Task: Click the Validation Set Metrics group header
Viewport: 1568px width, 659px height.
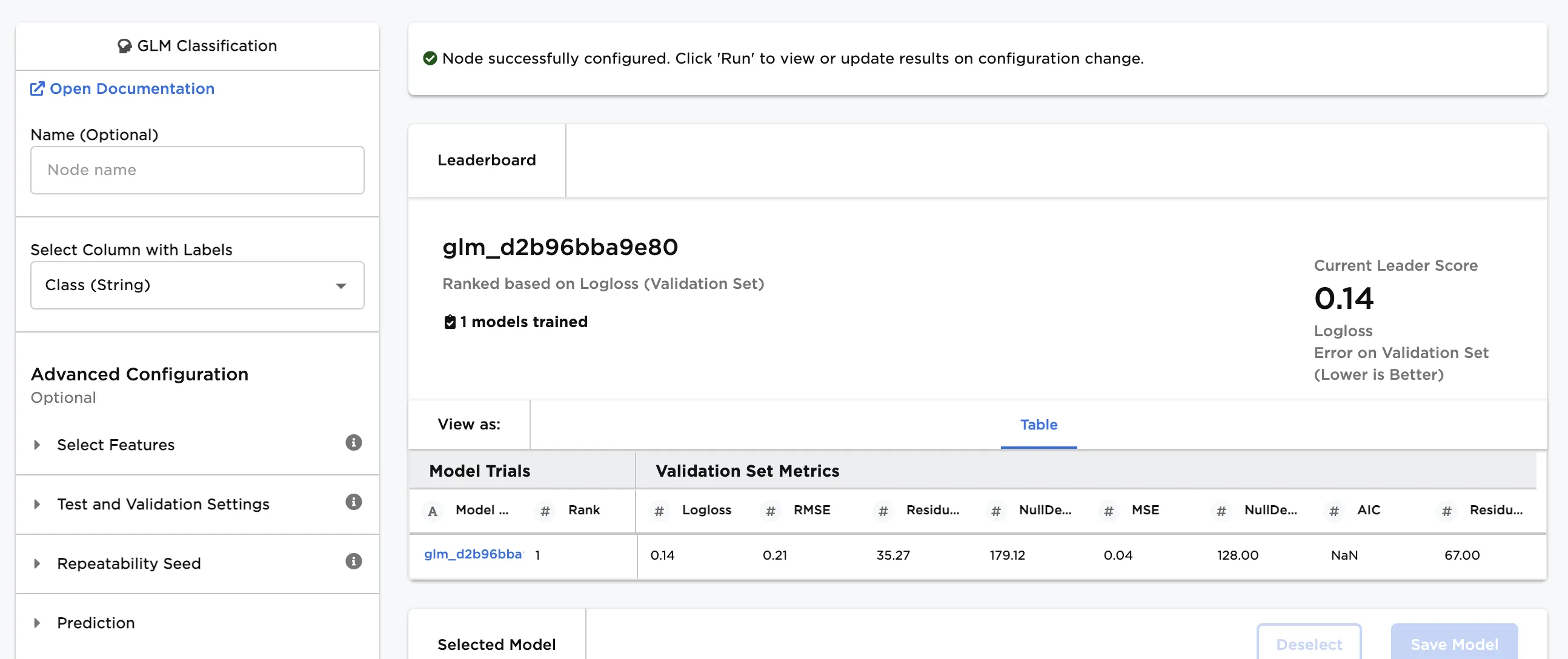Action: coord(747,471)
